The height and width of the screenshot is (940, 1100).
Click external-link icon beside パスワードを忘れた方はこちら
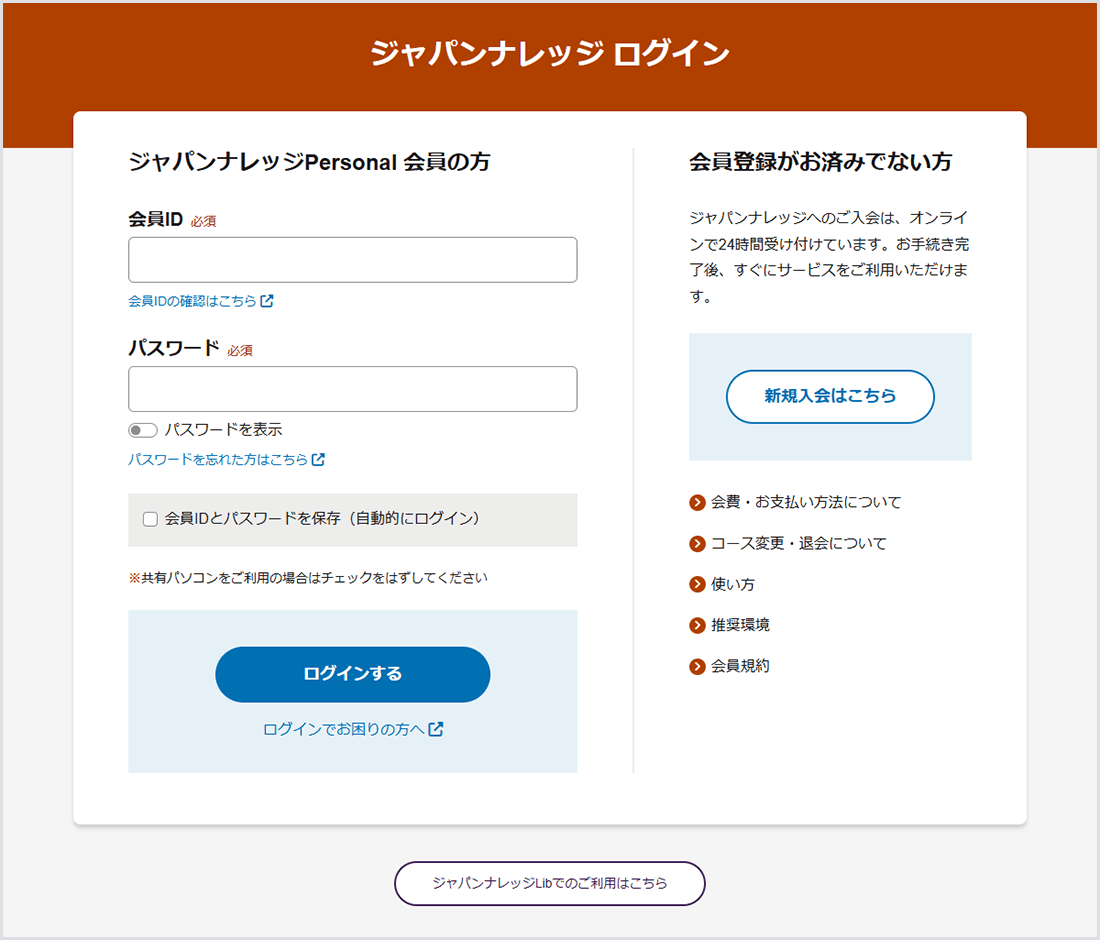pos(318,459)
